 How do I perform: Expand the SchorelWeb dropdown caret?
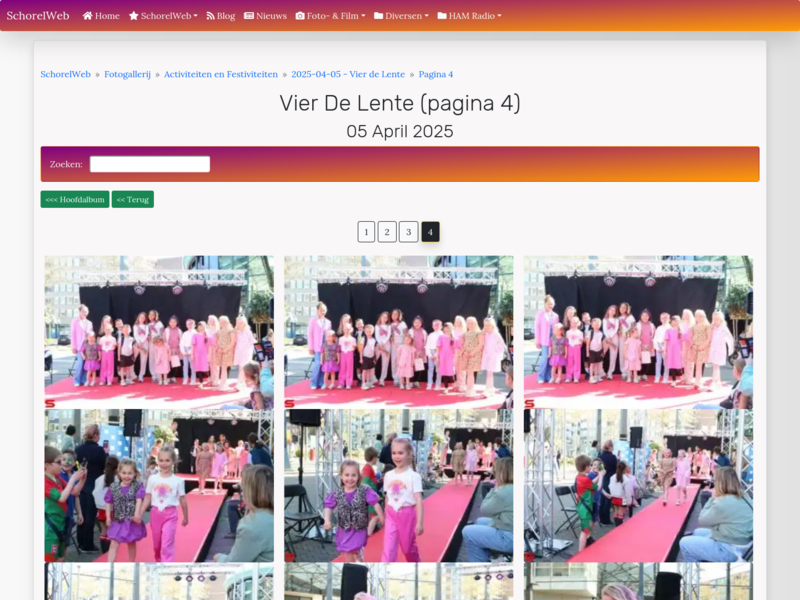pos(195,16)
